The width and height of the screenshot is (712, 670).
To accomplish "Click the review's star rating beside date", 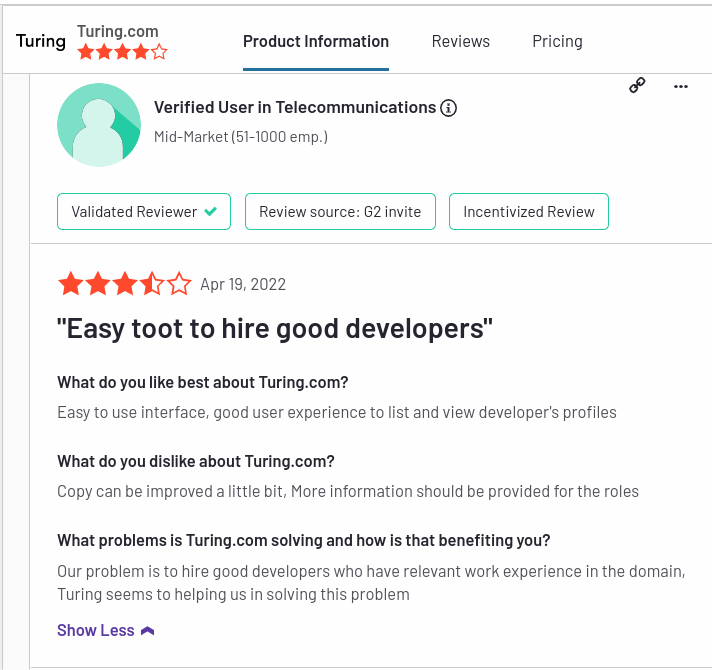I will pos(125,284).
